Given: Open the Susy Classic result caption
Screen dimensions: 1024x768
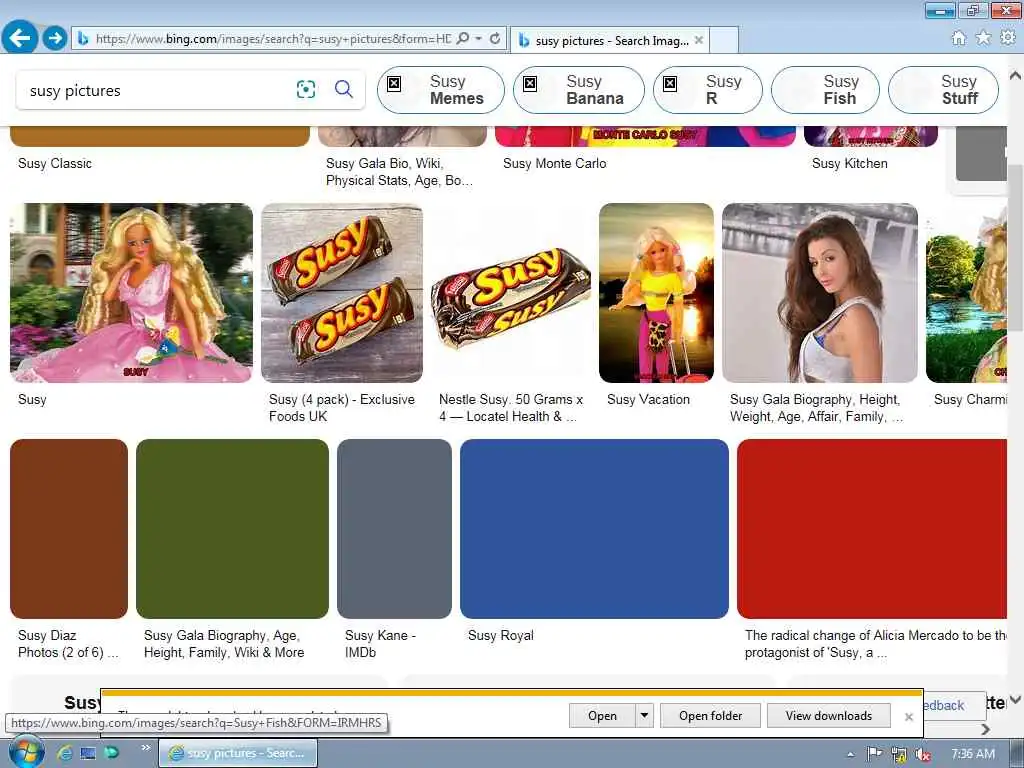Looking at the screenshot, I should (x=55, y=164).
